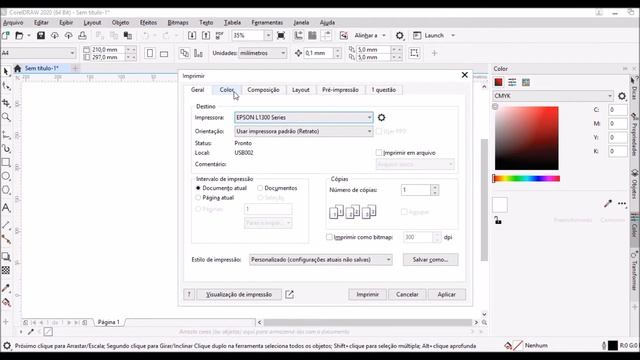This screenshot has width=640, height=360.
Task: Select the Interactive Fill tool
Action: pyautogui.click(x=6, y=302)
